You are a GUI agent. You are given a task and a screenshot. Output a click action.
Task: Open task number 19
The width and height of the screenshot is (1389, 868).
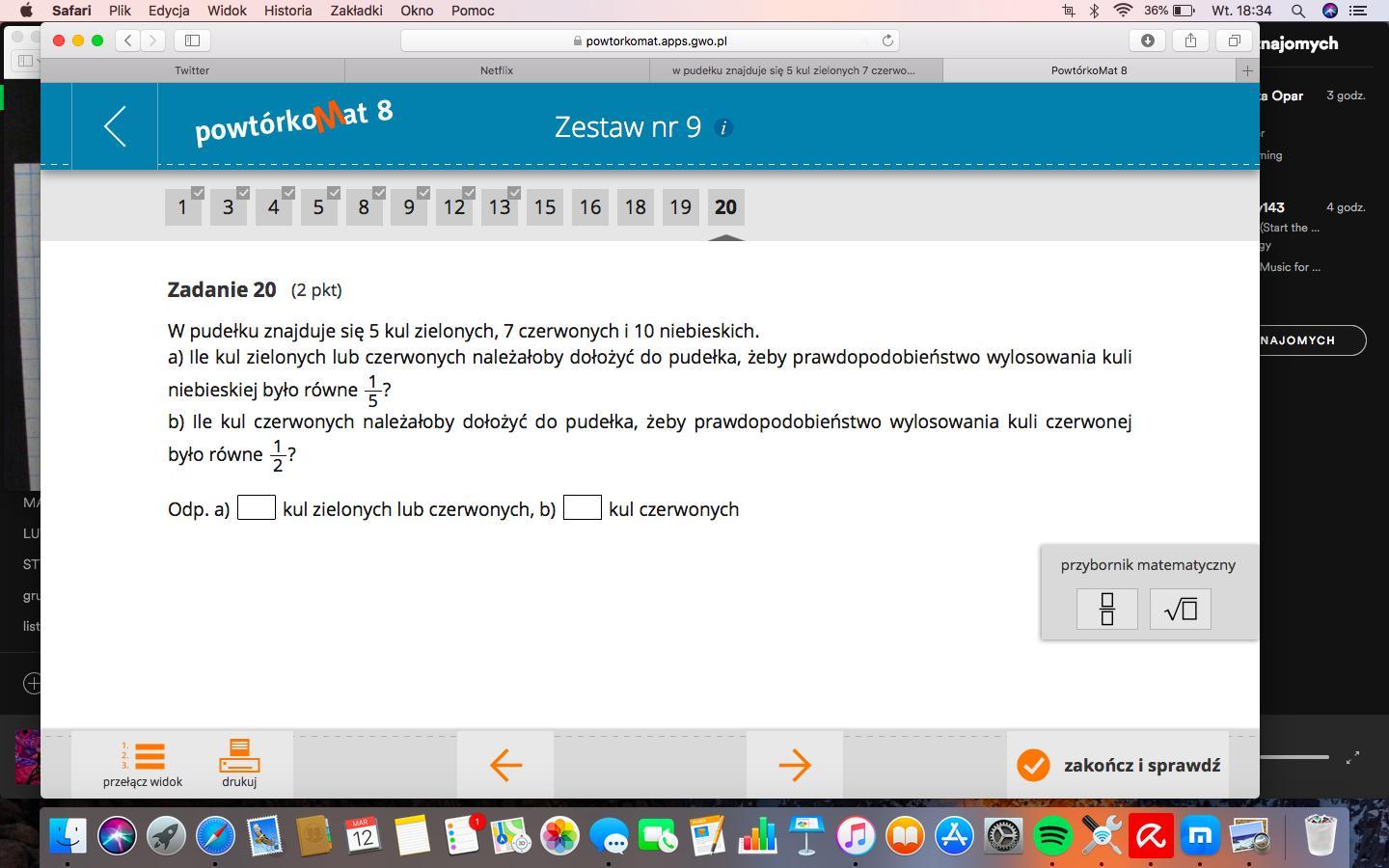pyautogui.click(x=680, y=206)
